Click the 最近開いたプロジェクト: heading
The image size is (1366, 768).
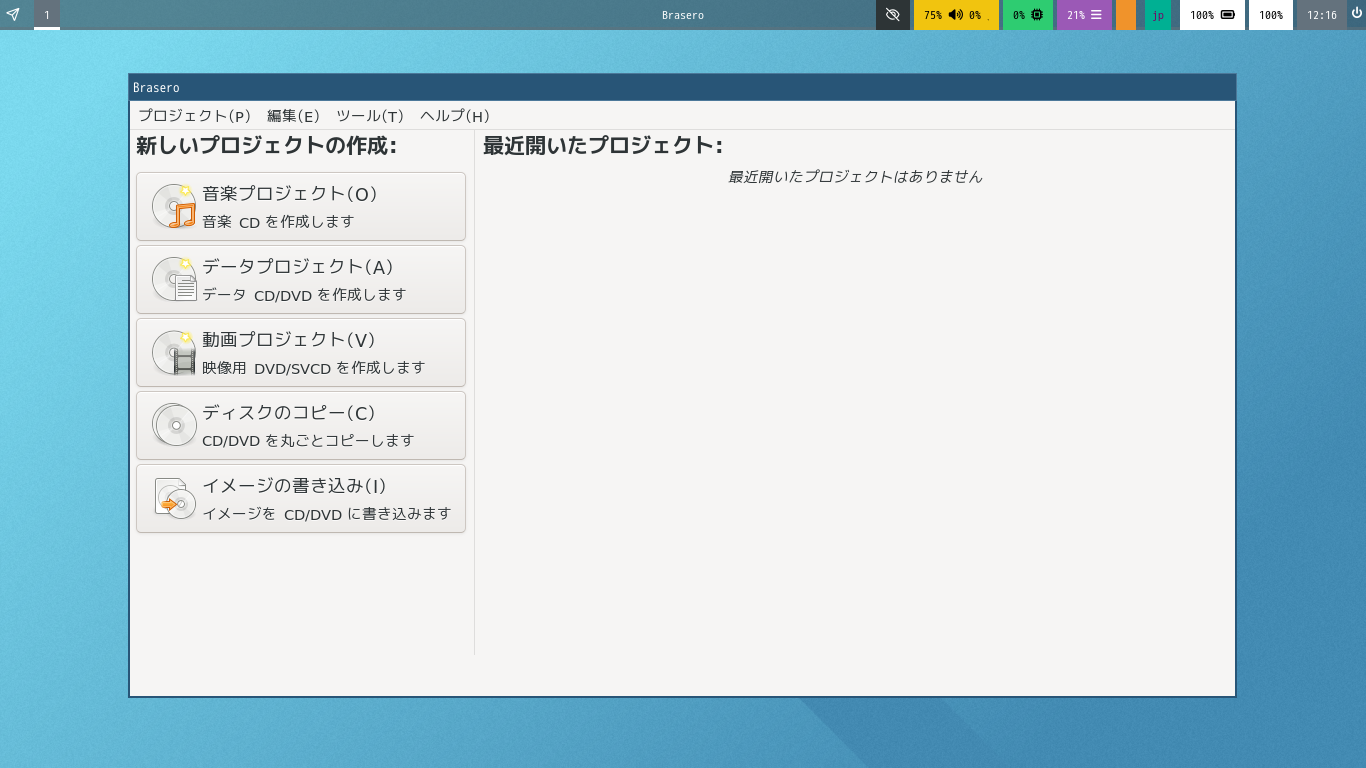(x=603, y=145)
